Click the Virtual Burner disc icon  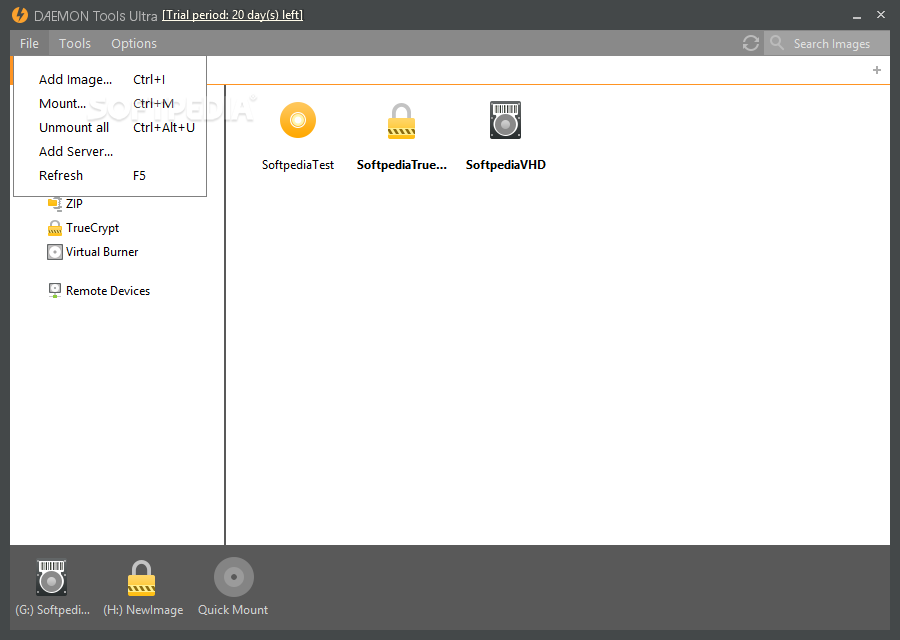click(55, 252)
